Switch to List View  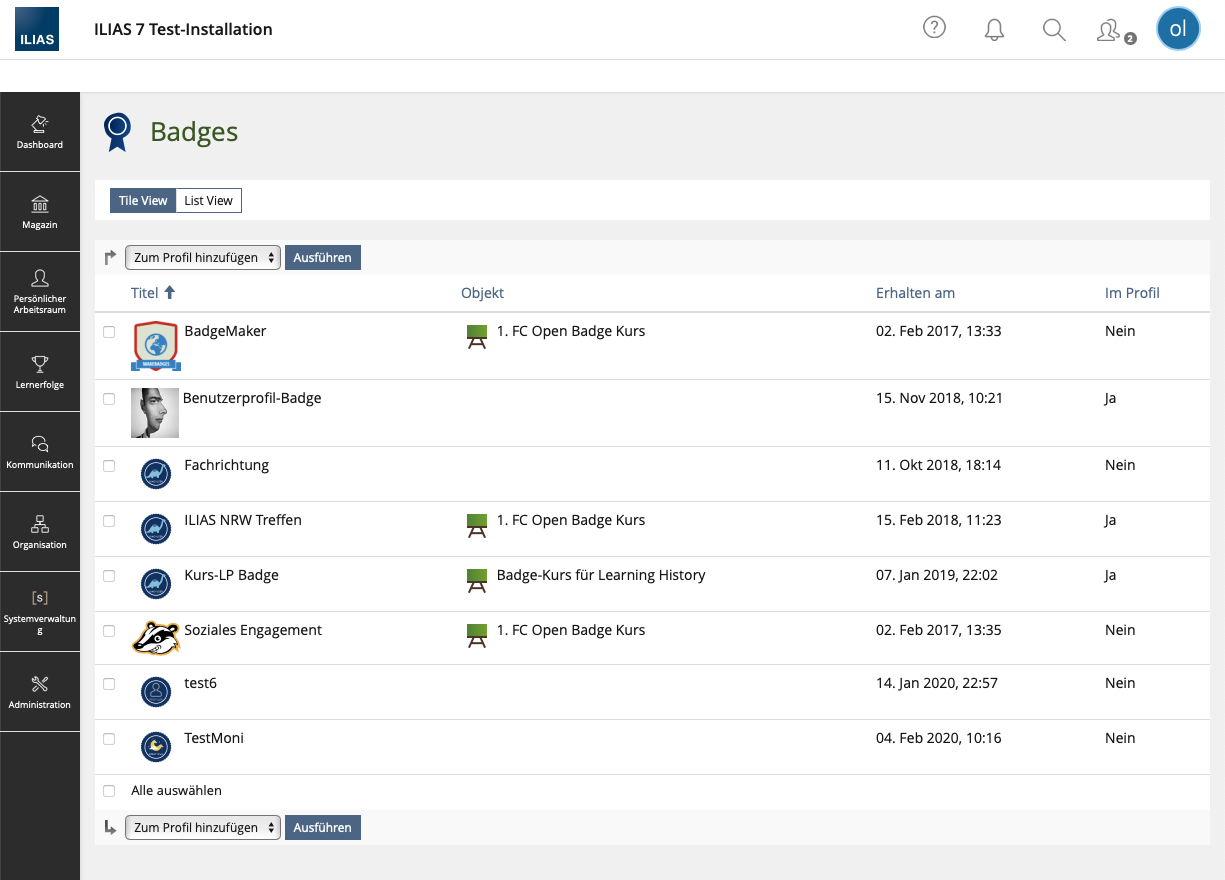208,201
